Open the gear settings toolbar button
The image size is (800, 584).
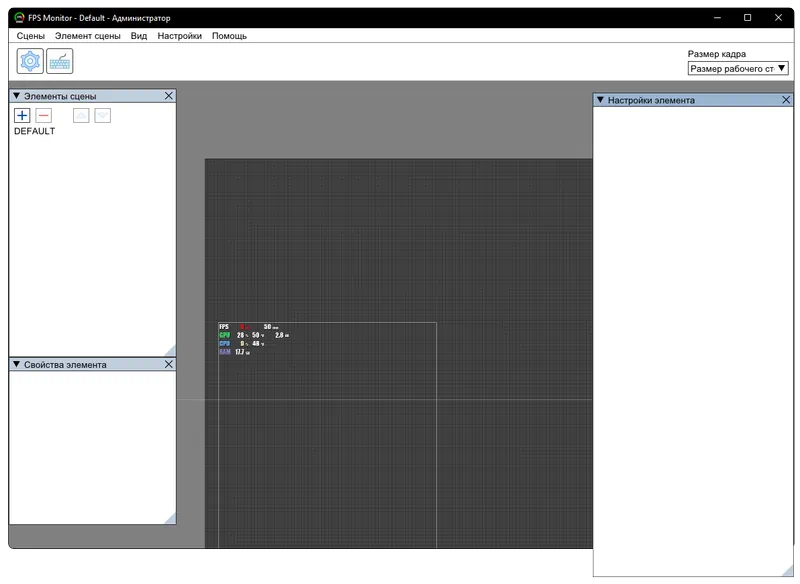click(30, 61)
